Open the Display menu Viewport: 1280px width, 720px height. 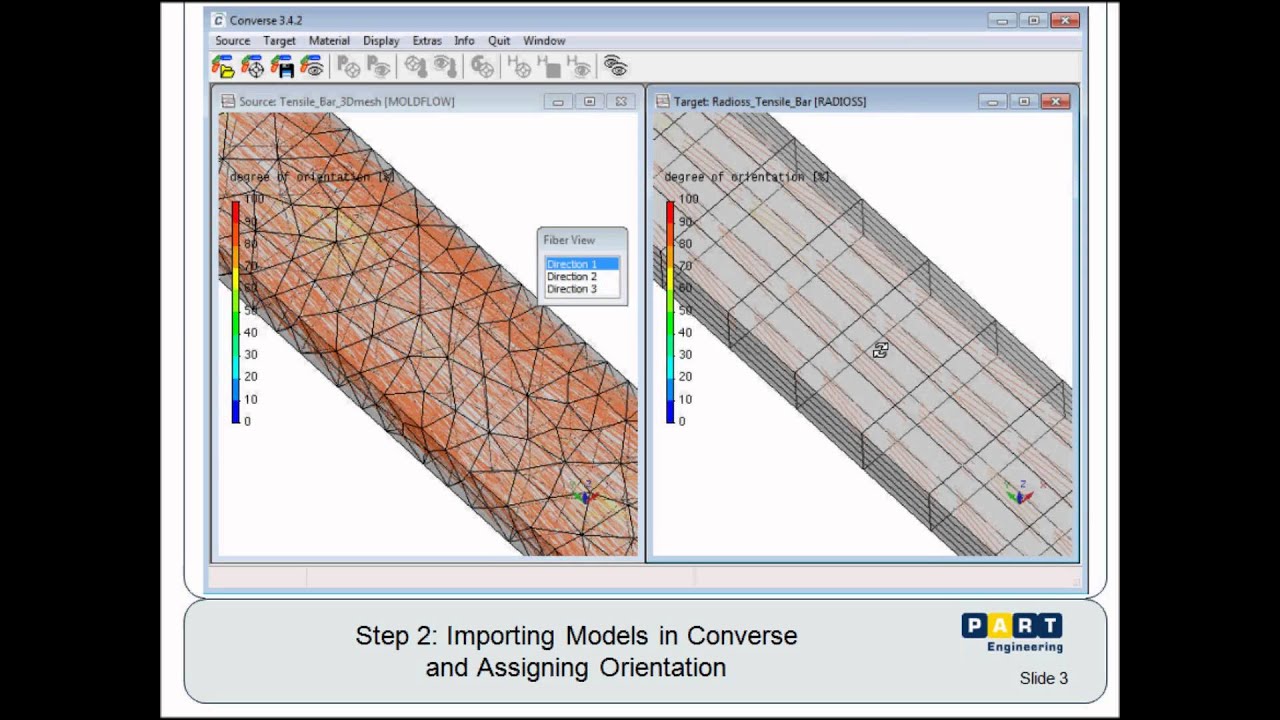point(381,41)
